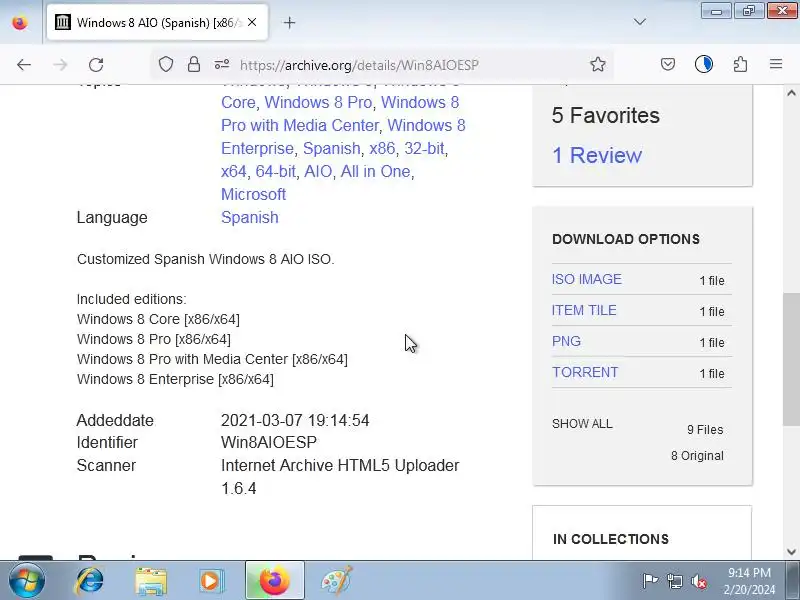Go back to the previous page
Image resolution: width=800 pixels, height=600 pixels.
[x=24, y=65]
